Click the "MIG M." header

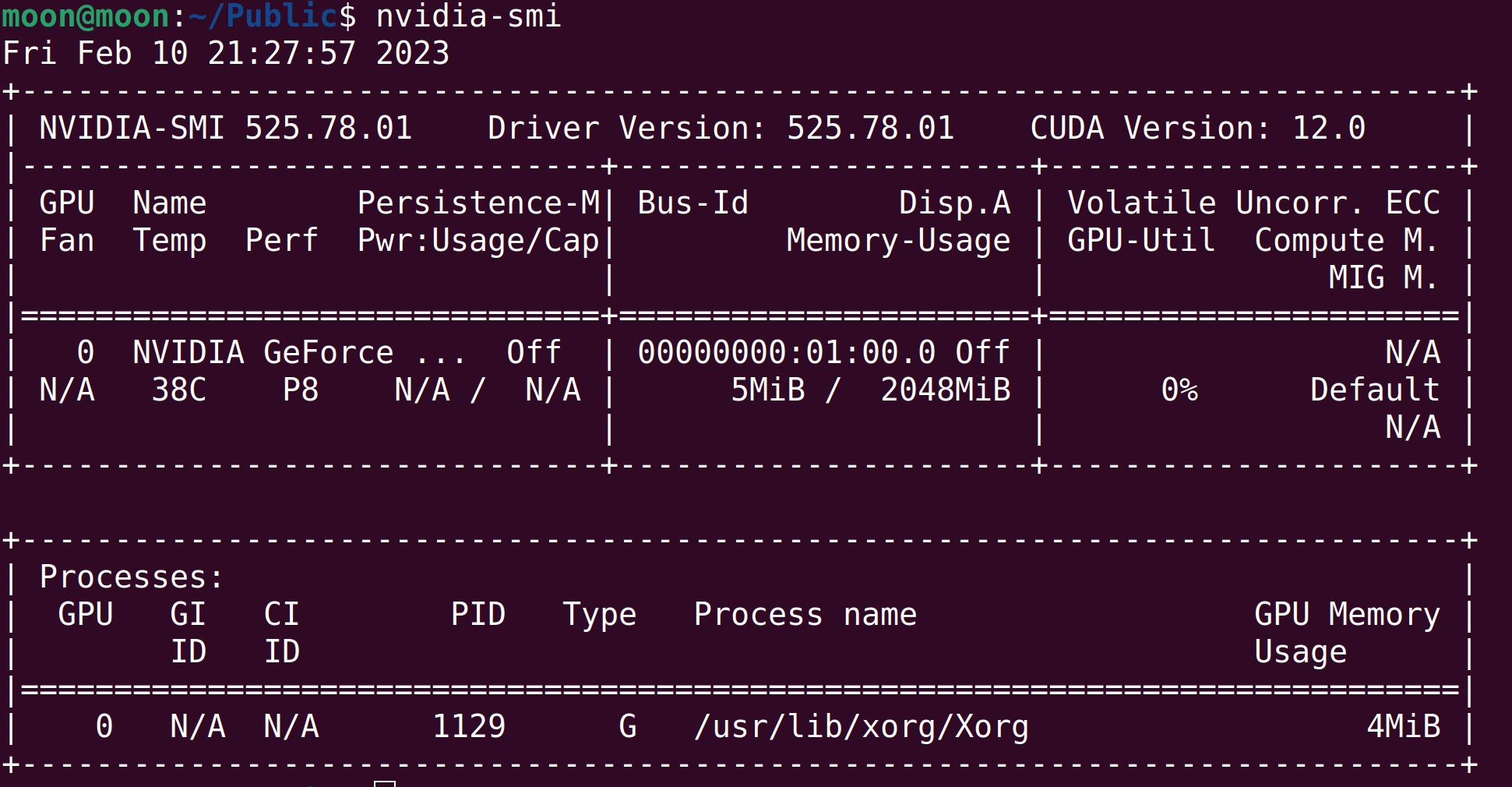1383,277
